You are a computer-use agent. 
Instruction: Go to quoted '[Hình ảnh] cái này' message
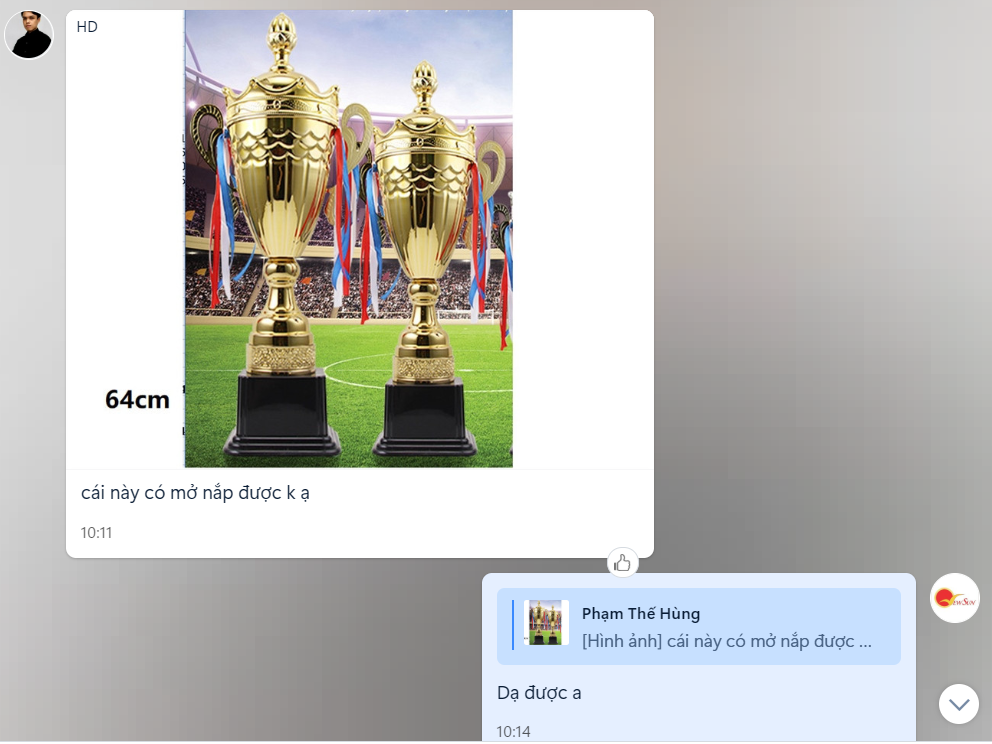click(x=727, y=642)
